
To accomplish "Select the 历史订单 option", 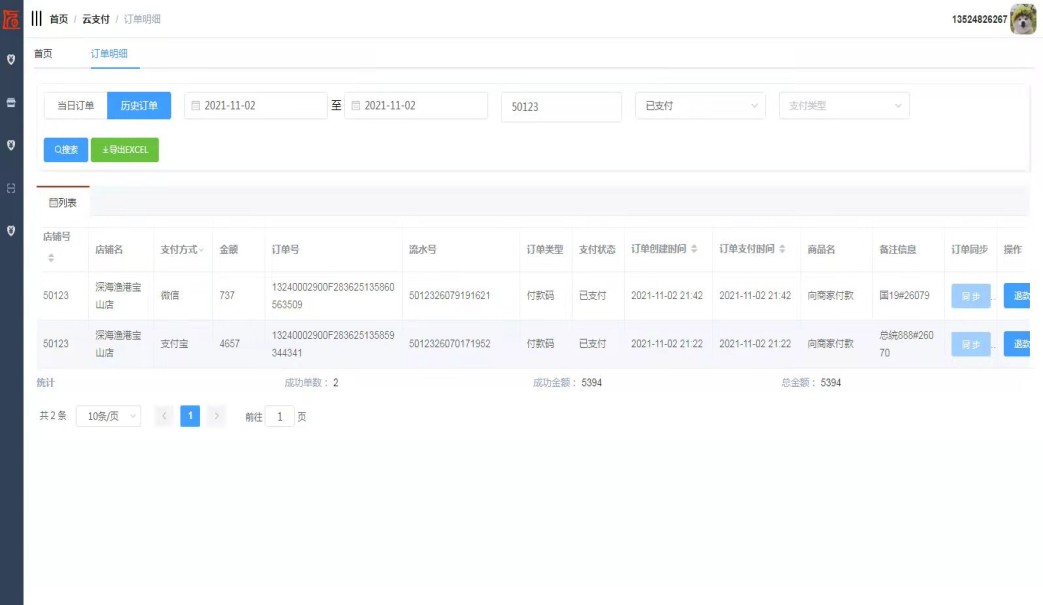I will click(x=139, y=106).
